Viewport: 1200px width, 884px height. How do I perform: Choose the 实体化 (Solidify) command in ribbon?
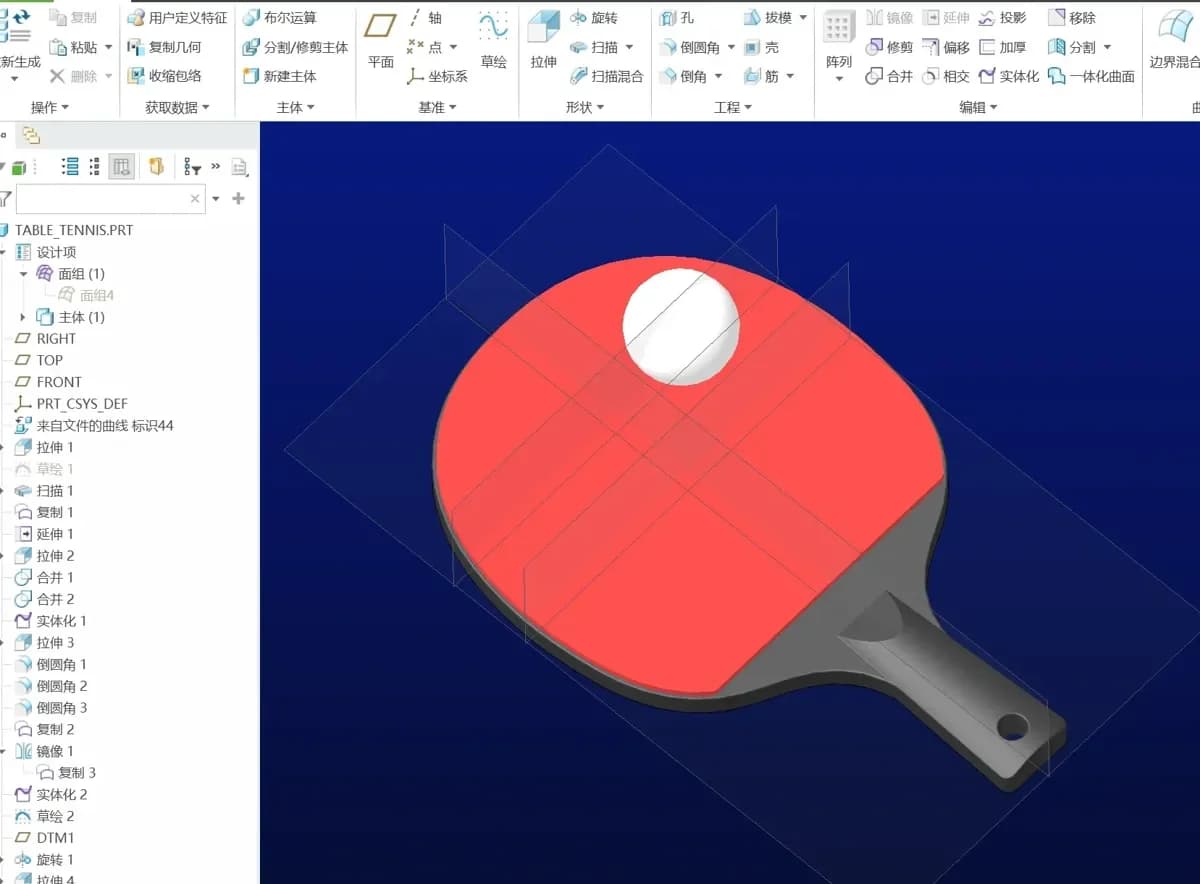click(1009, 76)
